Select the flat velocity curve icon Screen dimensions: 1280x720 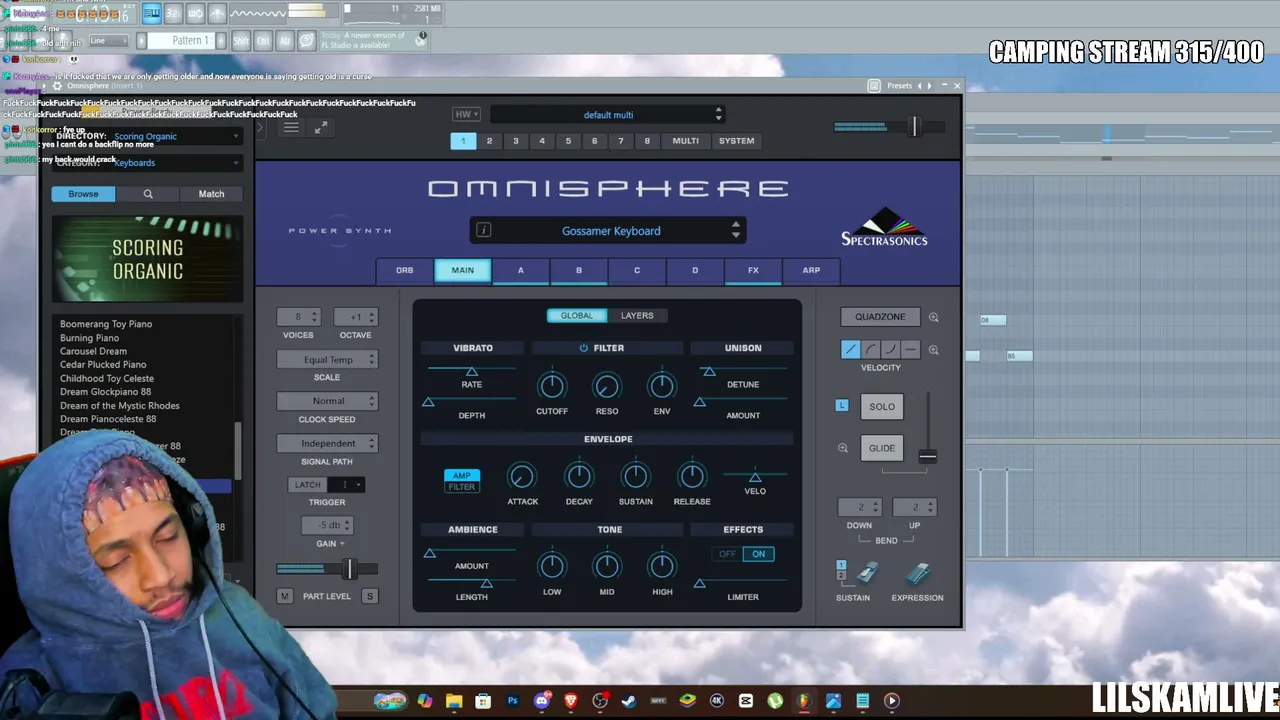tap(910, 349)
